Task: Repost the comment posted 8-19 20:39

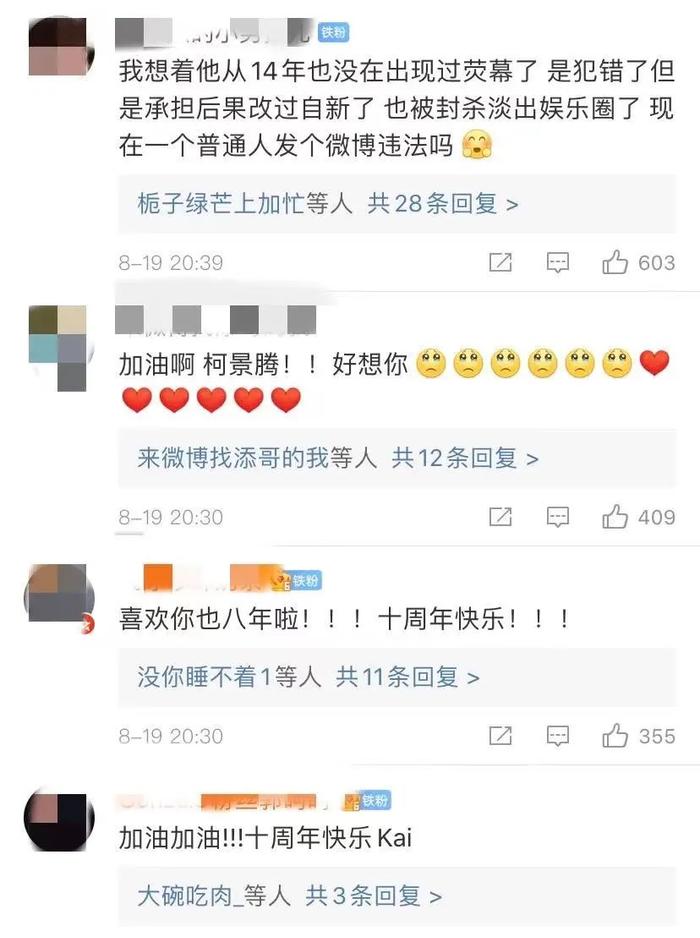Action: pos(500,262)
